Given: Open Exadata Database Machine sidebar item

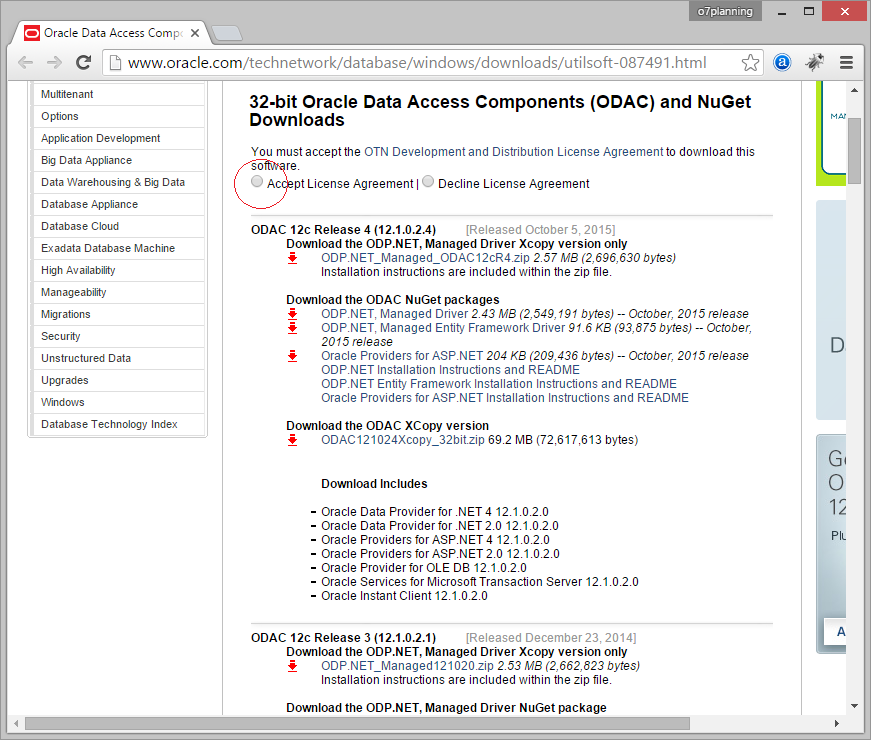Looking at the screenshot, I should pos(119,248).
